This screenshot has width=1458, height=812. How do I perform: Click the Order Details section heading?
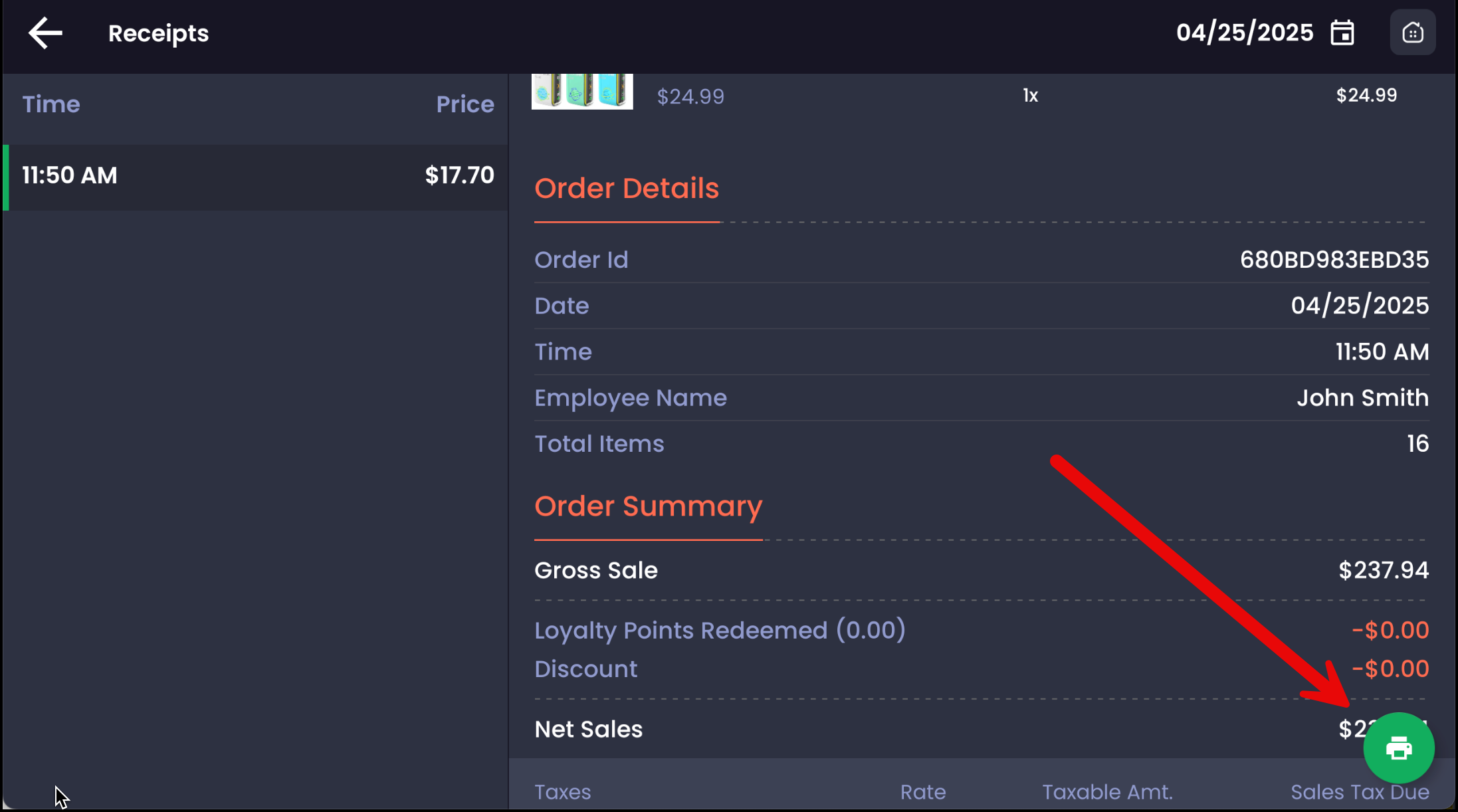pos(626,189)
